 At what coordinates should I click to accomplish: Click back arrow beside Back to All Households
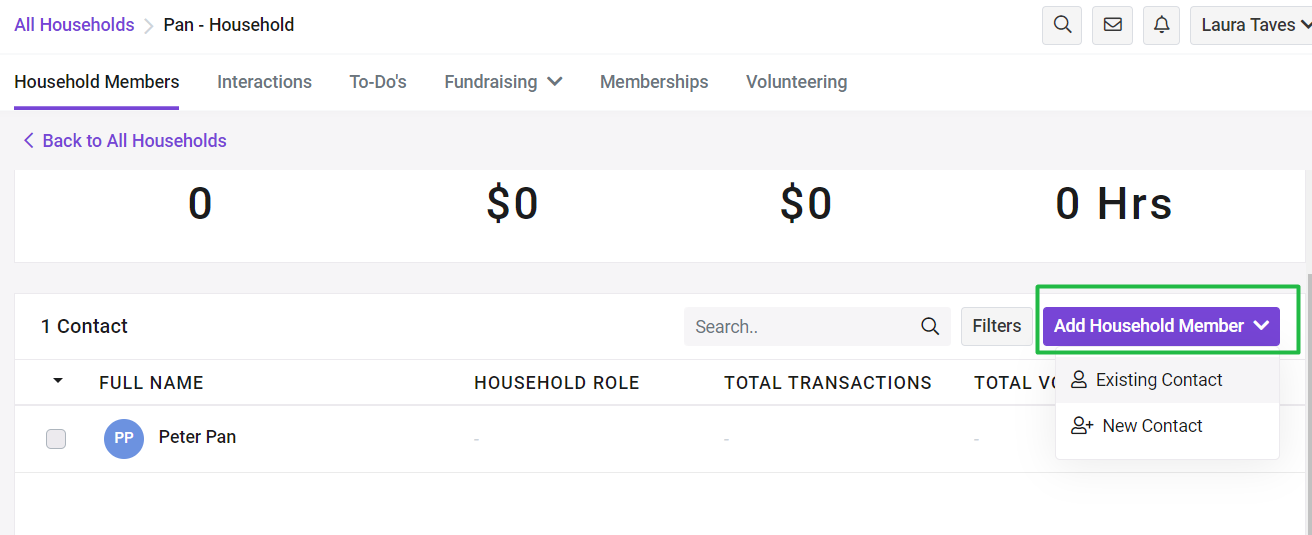pos(28,140)
